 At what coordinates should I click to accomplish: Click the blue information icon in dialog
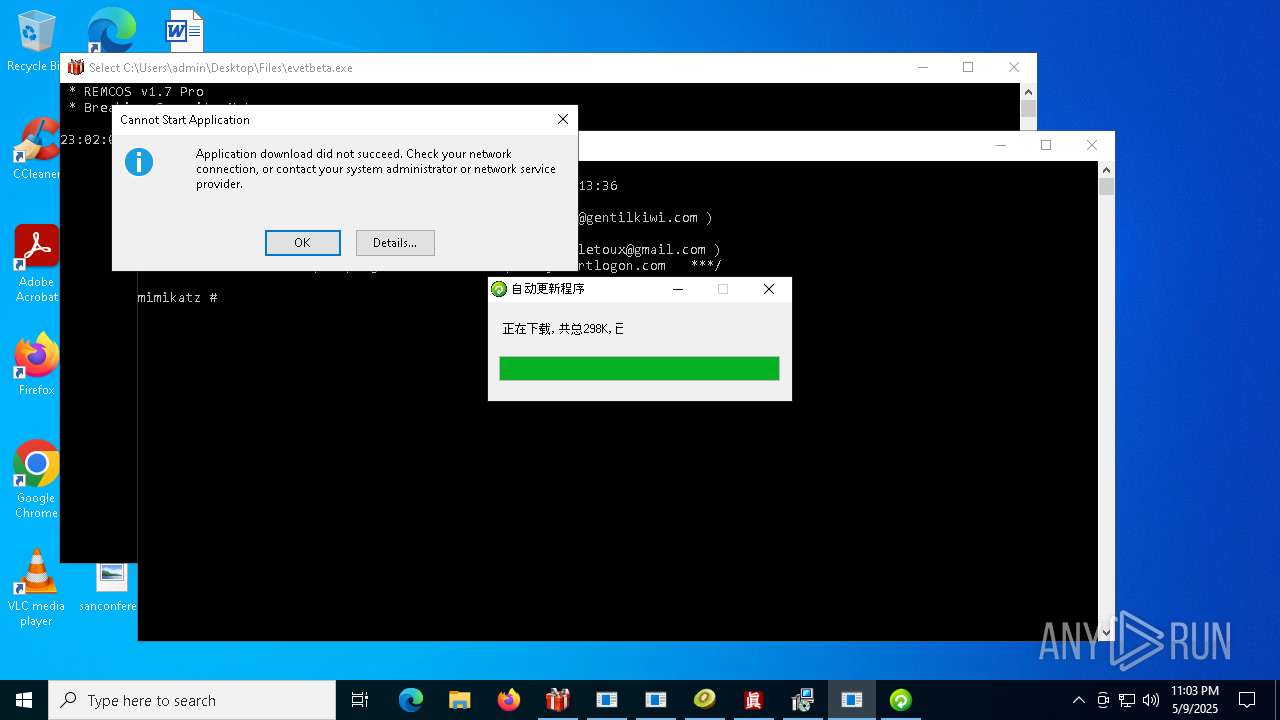(x=139, y=161)
